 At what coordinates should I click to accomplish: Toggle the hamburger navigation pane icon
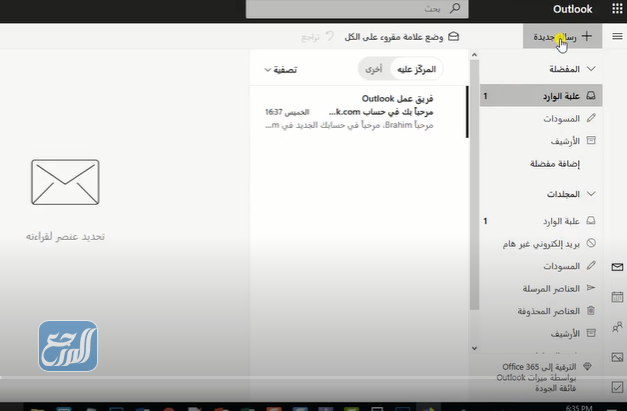615,36
